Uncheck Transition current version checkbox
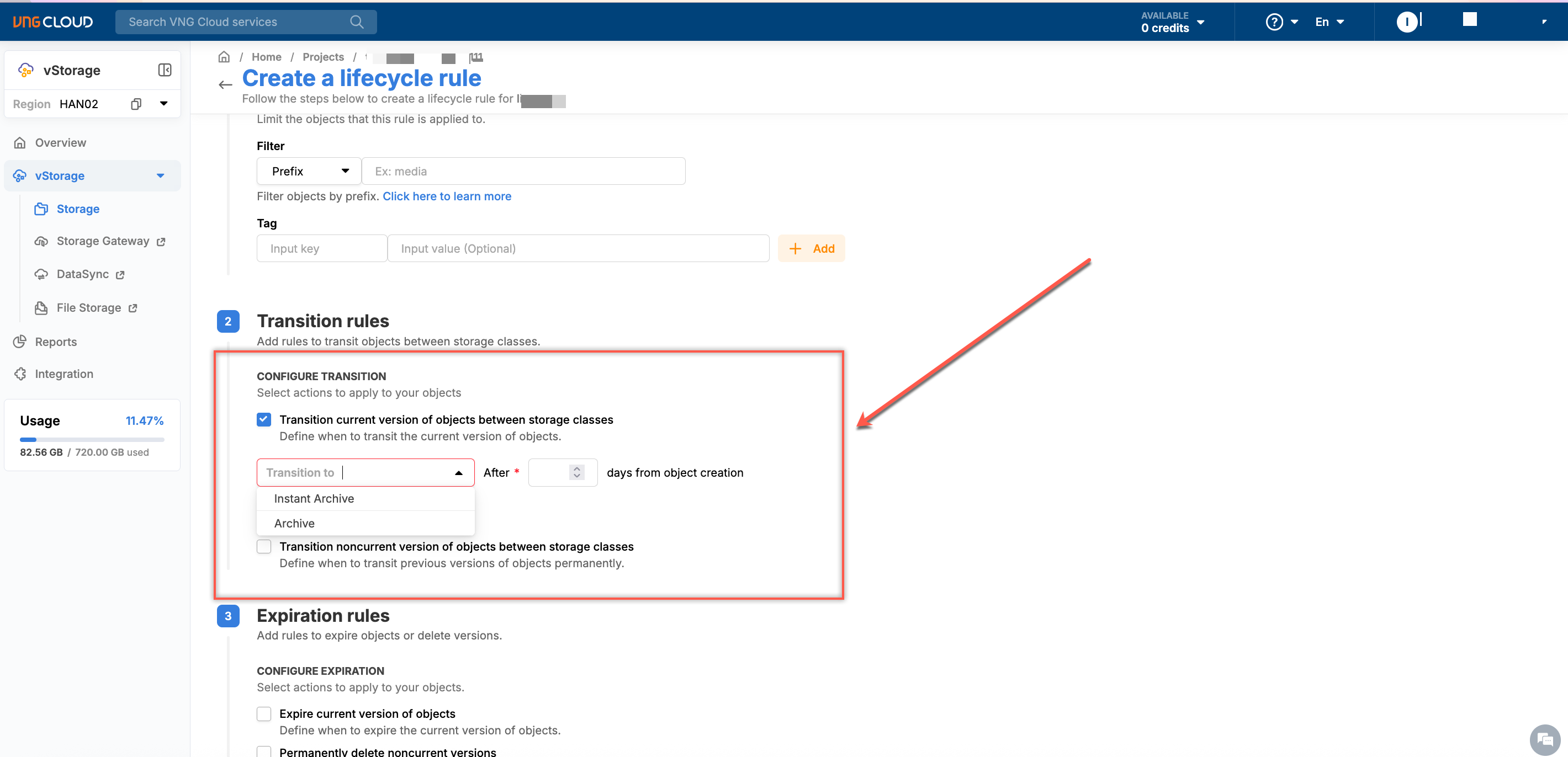Screen dimensions: 1568x757 tap(263, 419)
